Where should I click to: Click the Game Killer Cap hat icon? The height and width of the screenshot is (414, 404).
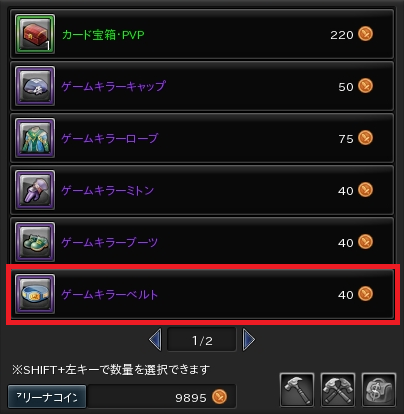(35, 86)
